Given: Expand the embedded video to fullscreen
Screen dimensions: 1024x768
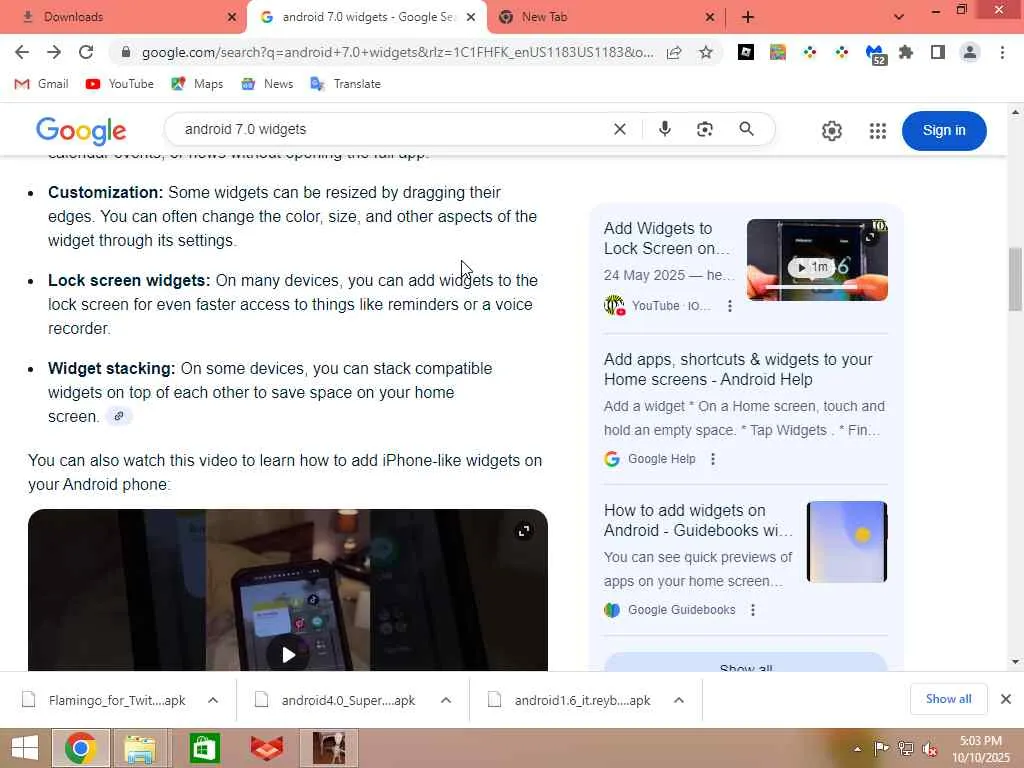Looking at the screenshot, I should point(524,531).
